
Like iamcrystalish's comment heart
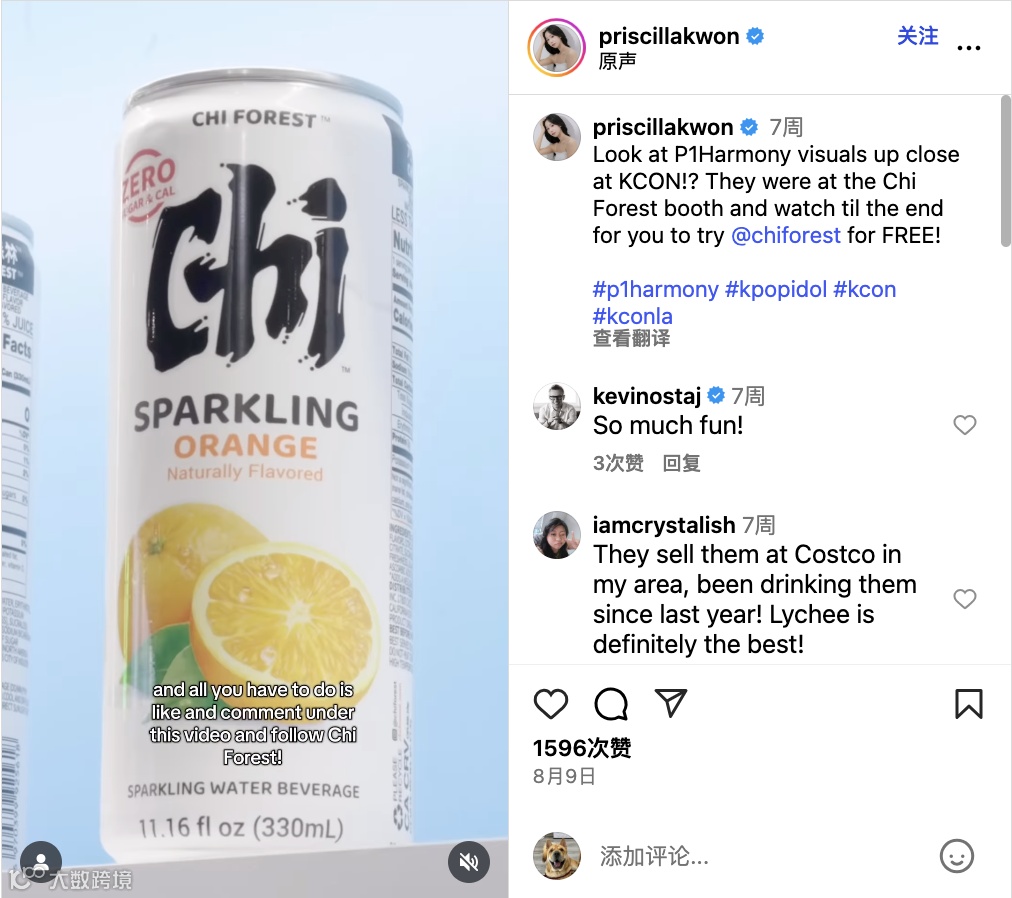click(x=965, y=599)
